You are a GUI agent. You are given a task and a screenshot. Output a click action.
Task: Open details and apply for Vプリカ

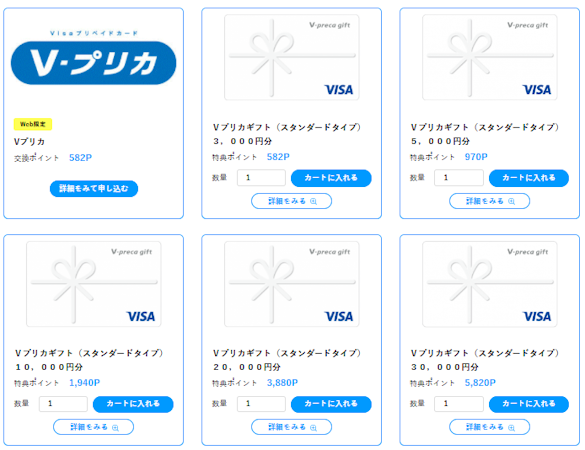pos(94,188)
